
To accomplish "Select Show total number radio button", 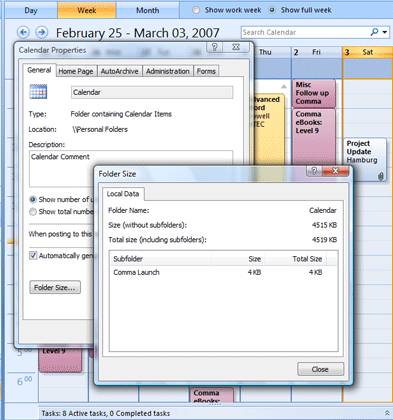I will [x=33, y=212].
